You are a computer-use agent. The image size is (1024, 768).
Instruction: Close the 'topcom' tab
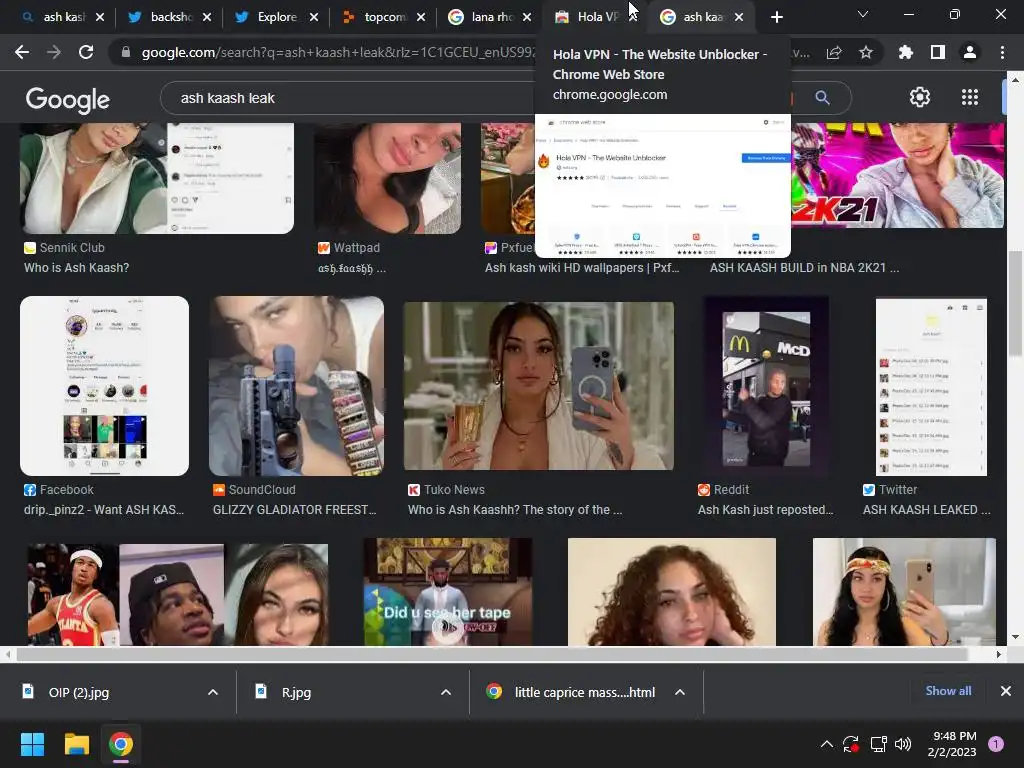coord(421,17)
